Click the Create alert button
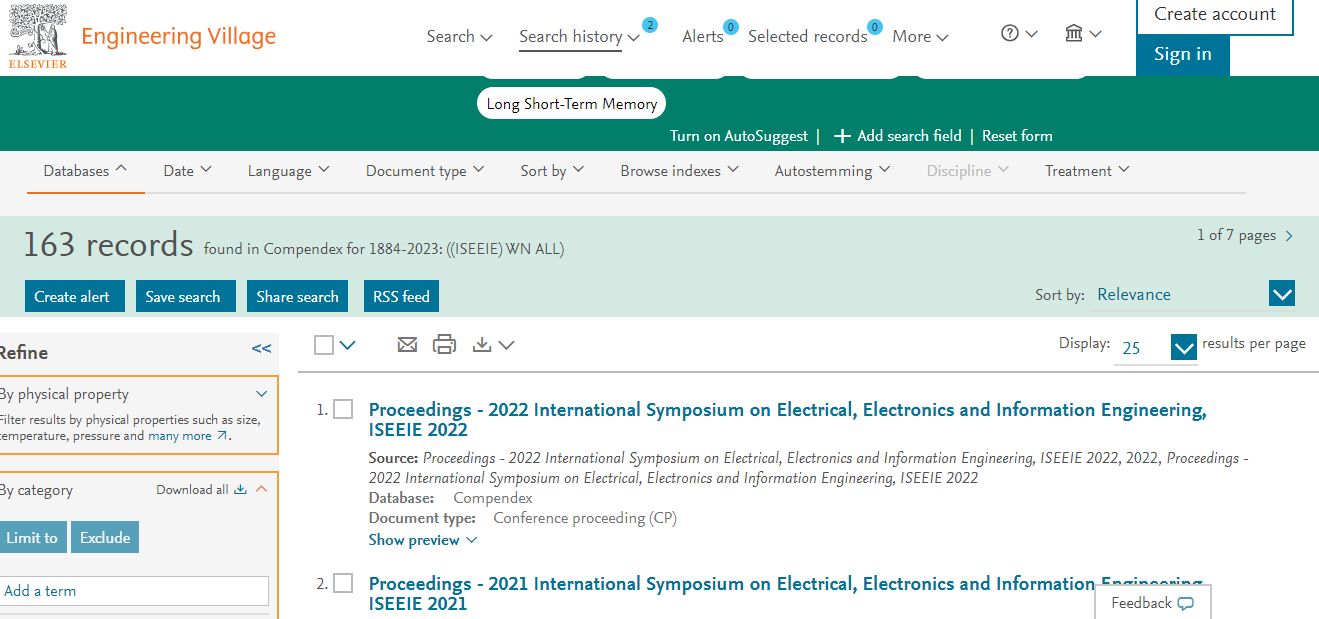 click(x=72, y=296)
